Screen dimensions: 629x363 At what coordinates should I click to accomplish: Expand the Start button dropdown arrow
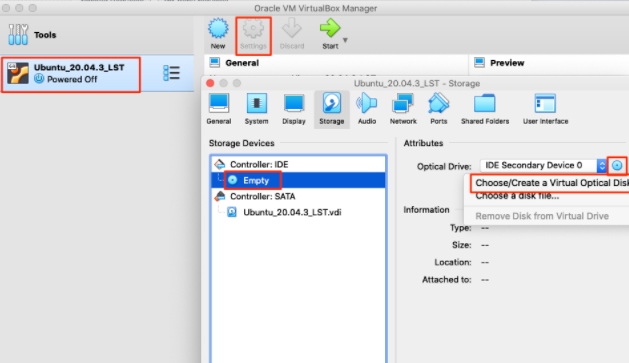tap(345, 40)
